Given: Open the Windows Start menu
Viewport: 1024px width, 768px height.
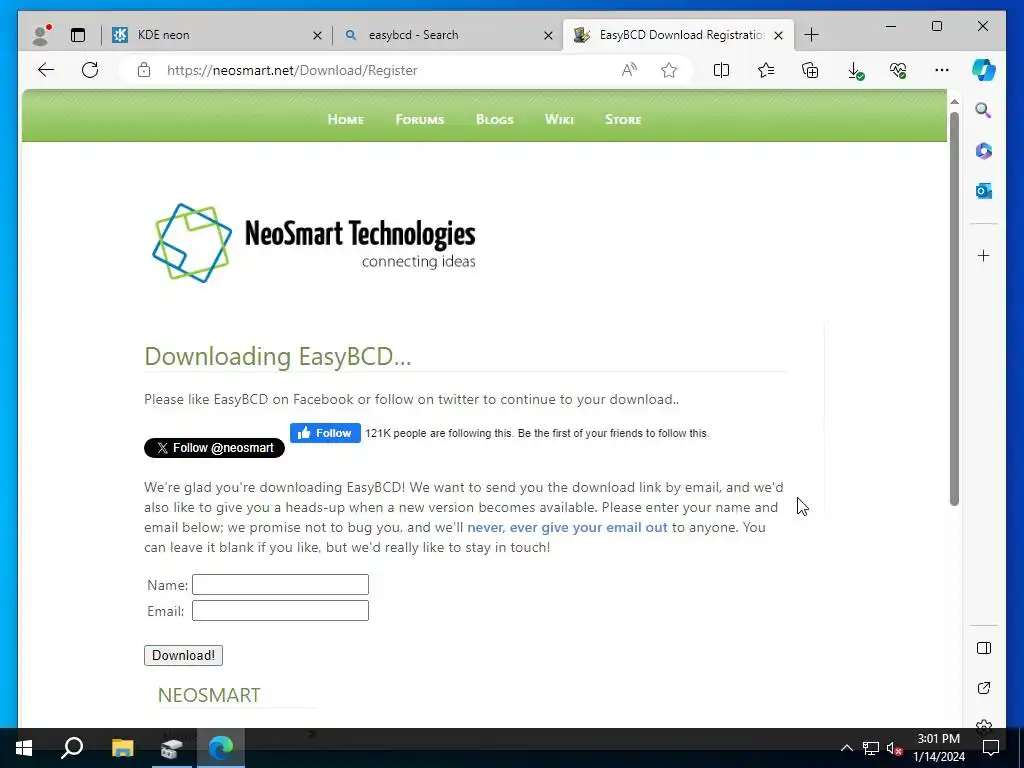Looking at the screenshot, I should [24, 748].
